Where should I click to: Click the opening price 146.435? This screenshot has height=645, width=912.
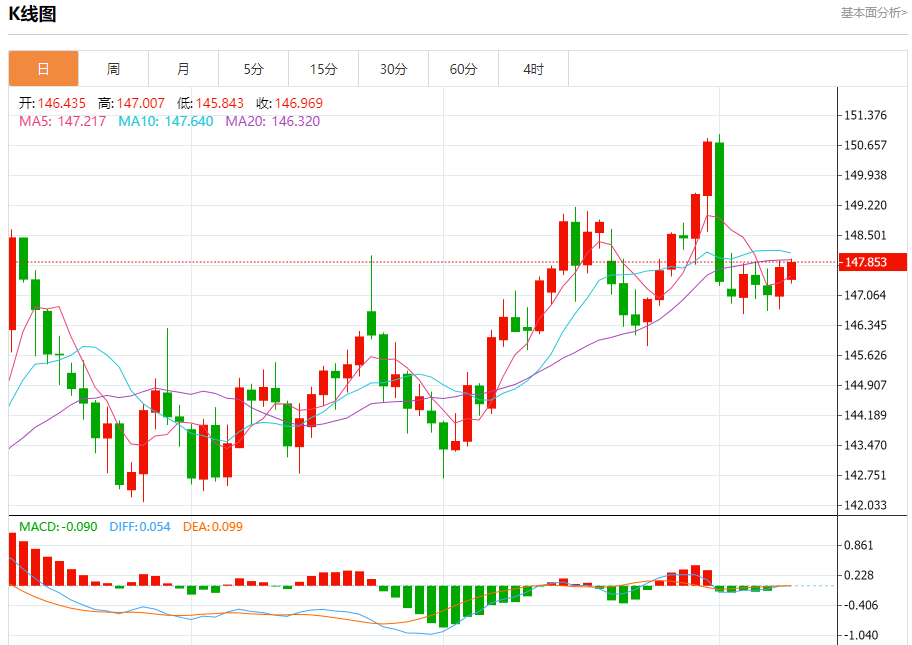click(x=62, y=104)
